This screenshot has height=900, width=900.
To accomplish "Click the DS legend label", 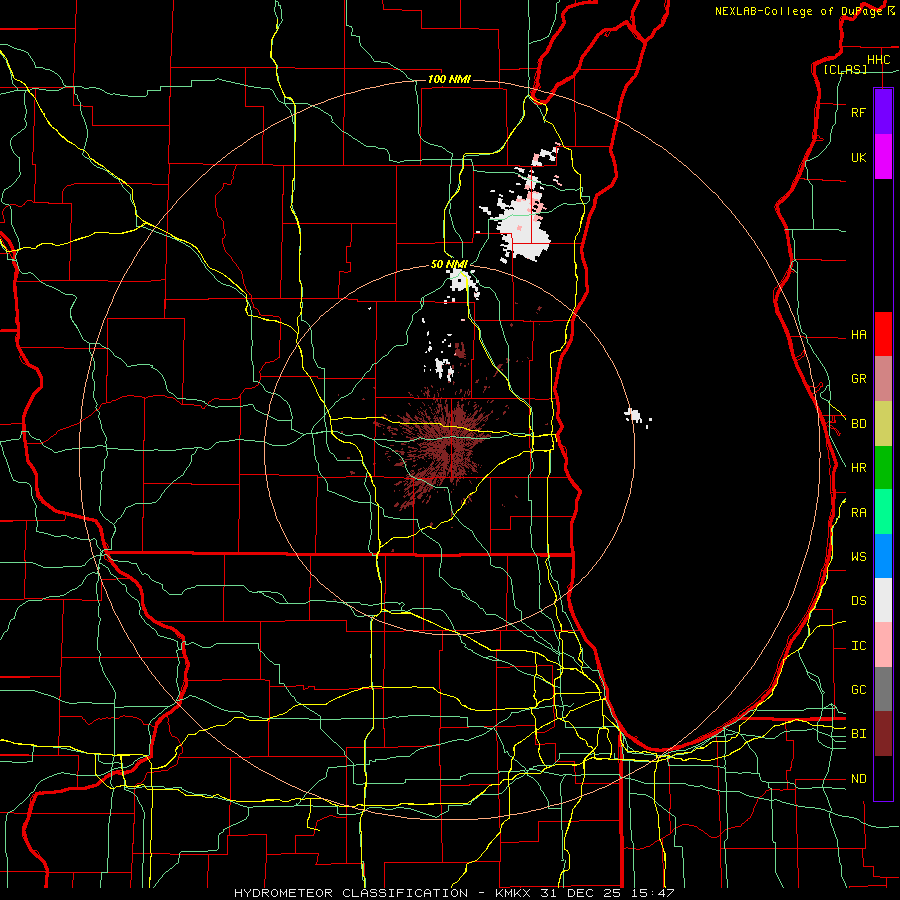I will [858, 601].
